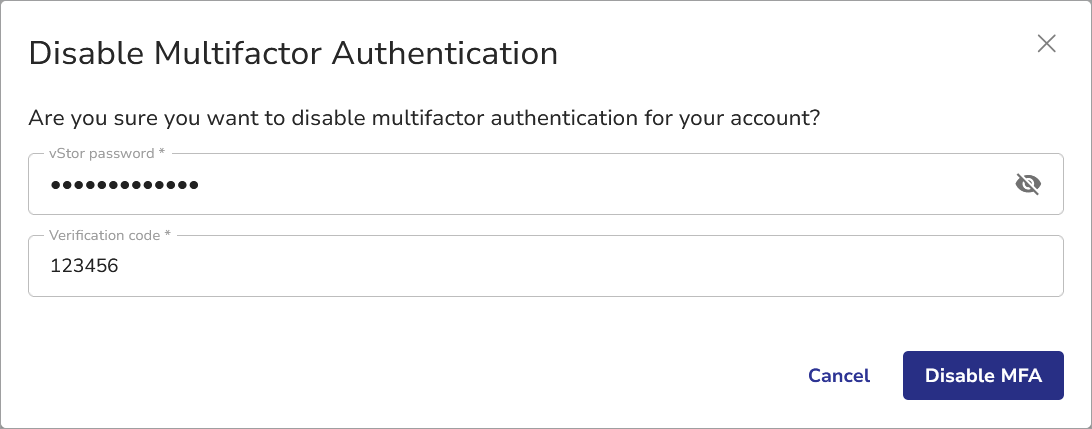Viewport: 1092px width, 429px height.
Task: Click the Disable Multifactor Authentication title
Action: click(x=293, y=53)
